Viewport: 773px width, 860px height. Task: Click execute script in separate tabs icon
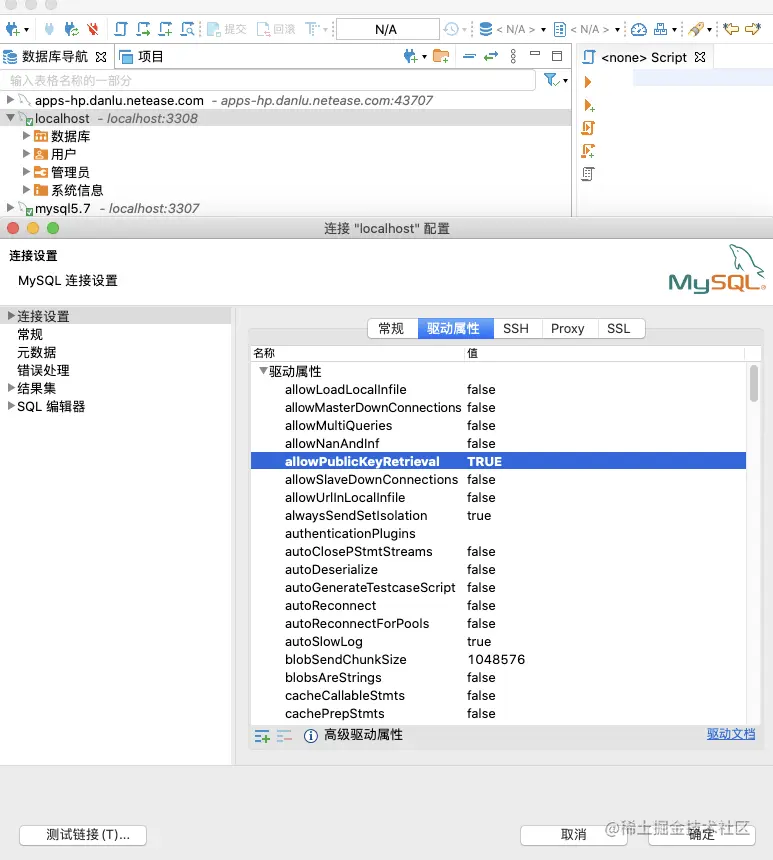pyautogui.click(x=588, y=151)
